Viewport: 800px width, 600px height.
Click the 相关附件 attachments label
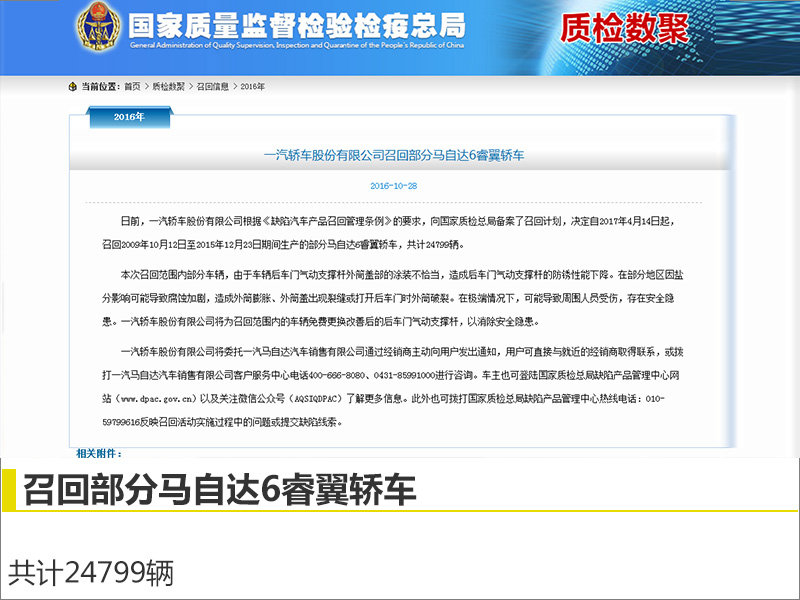pyautogui.click(x=99, y=453)
